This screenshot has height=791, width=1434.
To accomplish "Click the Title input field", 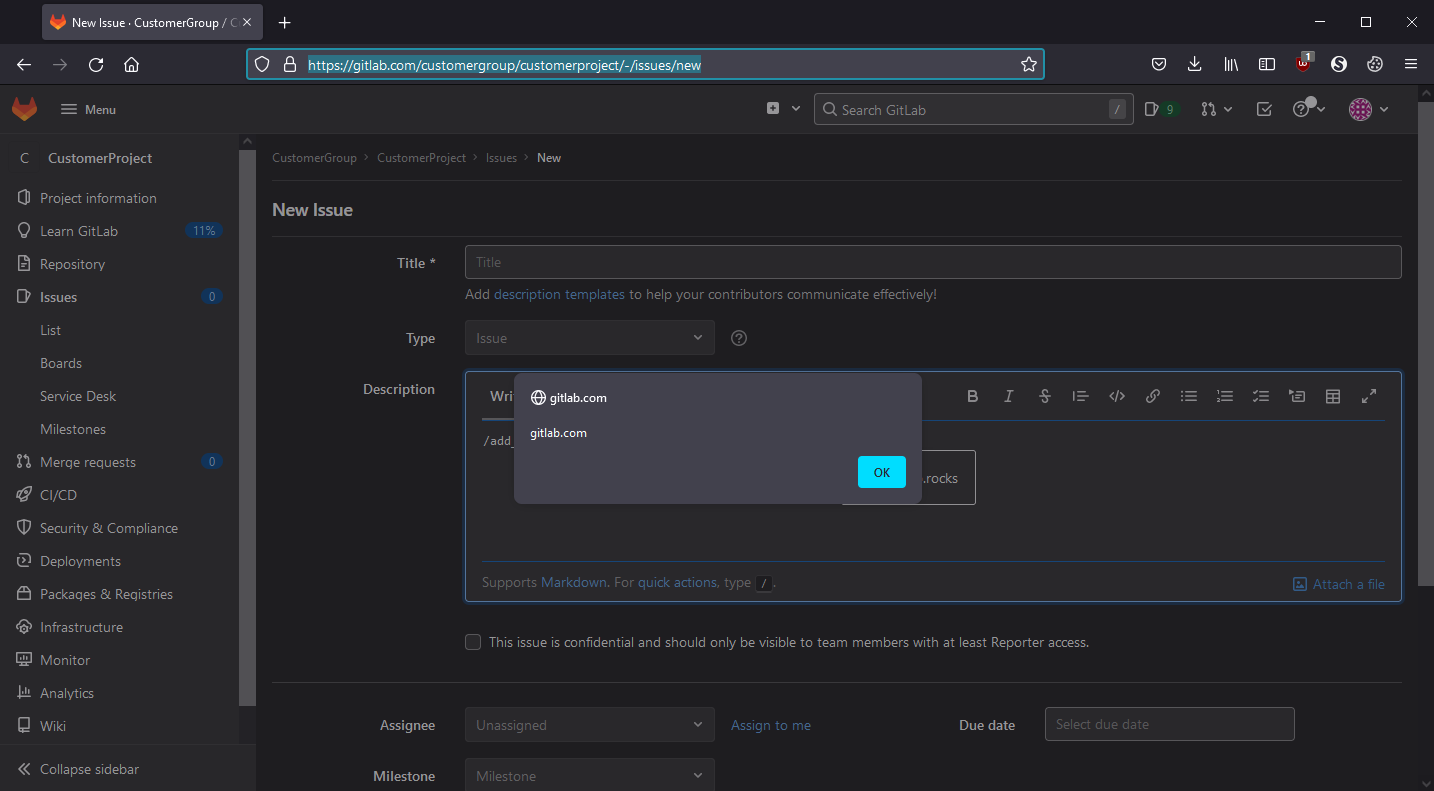I will click(932, 262).
